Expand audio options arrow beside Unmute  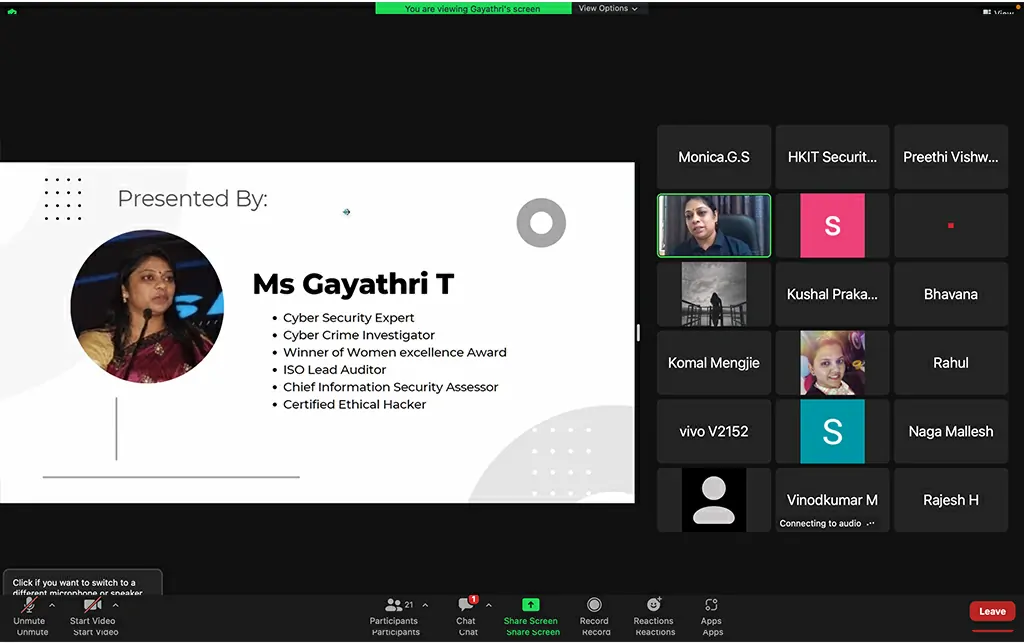tap(52, 605)
